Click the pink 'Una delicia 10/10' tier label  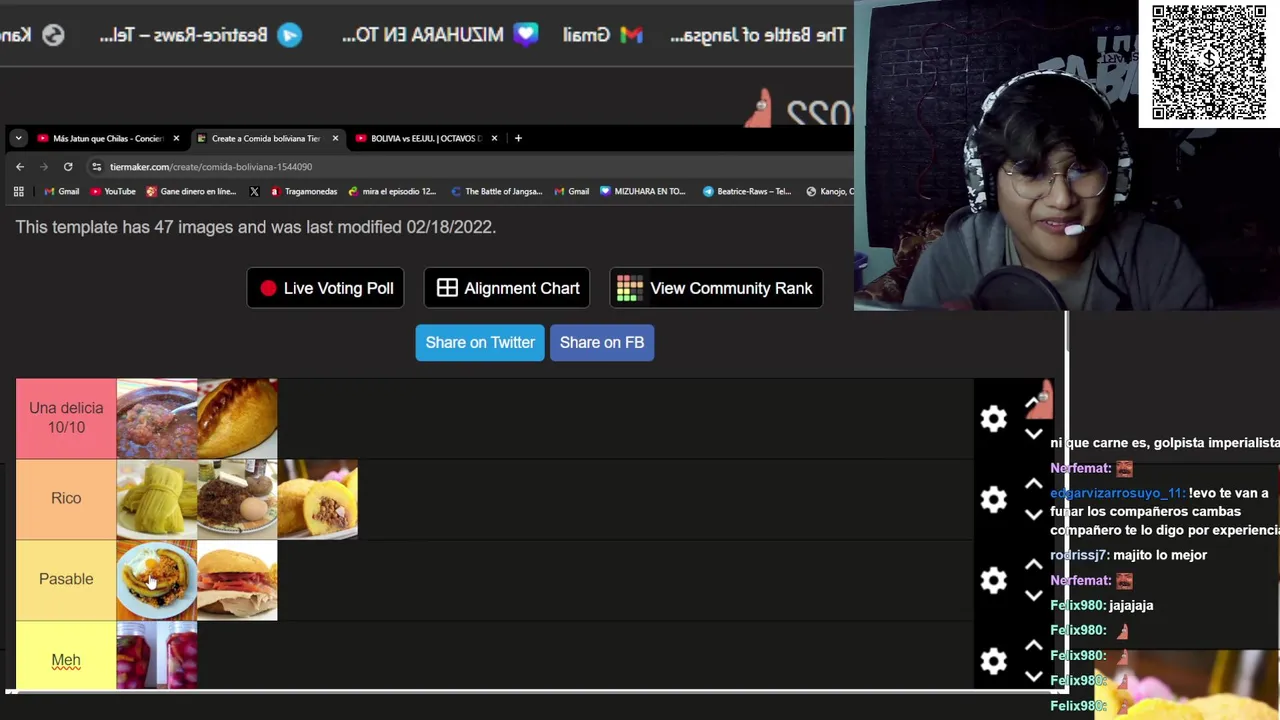coord(66,418)
